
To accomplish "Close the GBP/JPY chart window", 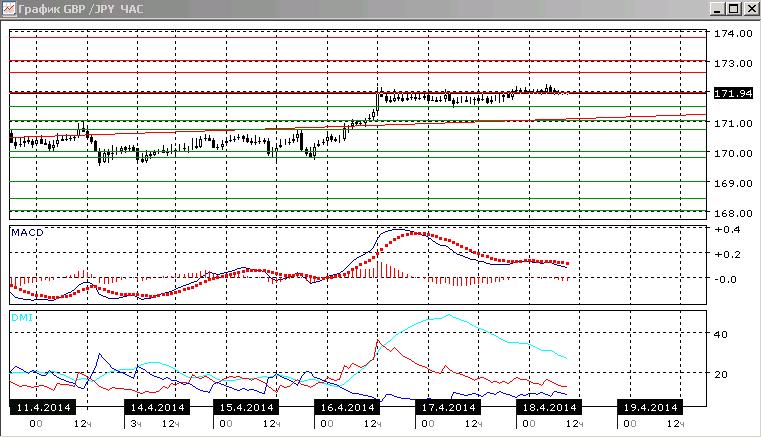I will pos(750,9).
